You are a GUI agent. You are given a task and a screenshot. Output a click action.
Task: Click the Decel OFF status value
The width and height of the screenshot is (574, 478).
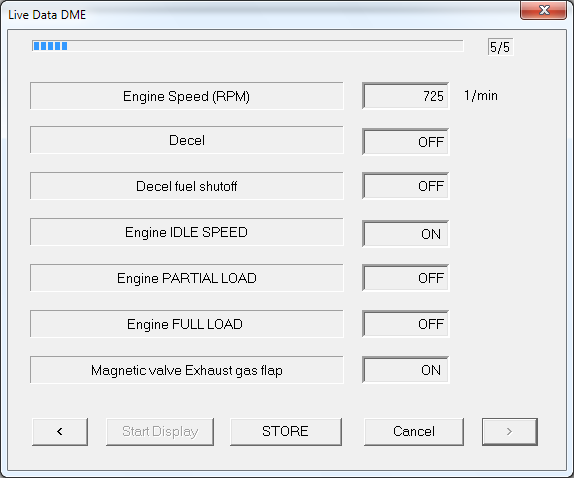click(406, 142)
